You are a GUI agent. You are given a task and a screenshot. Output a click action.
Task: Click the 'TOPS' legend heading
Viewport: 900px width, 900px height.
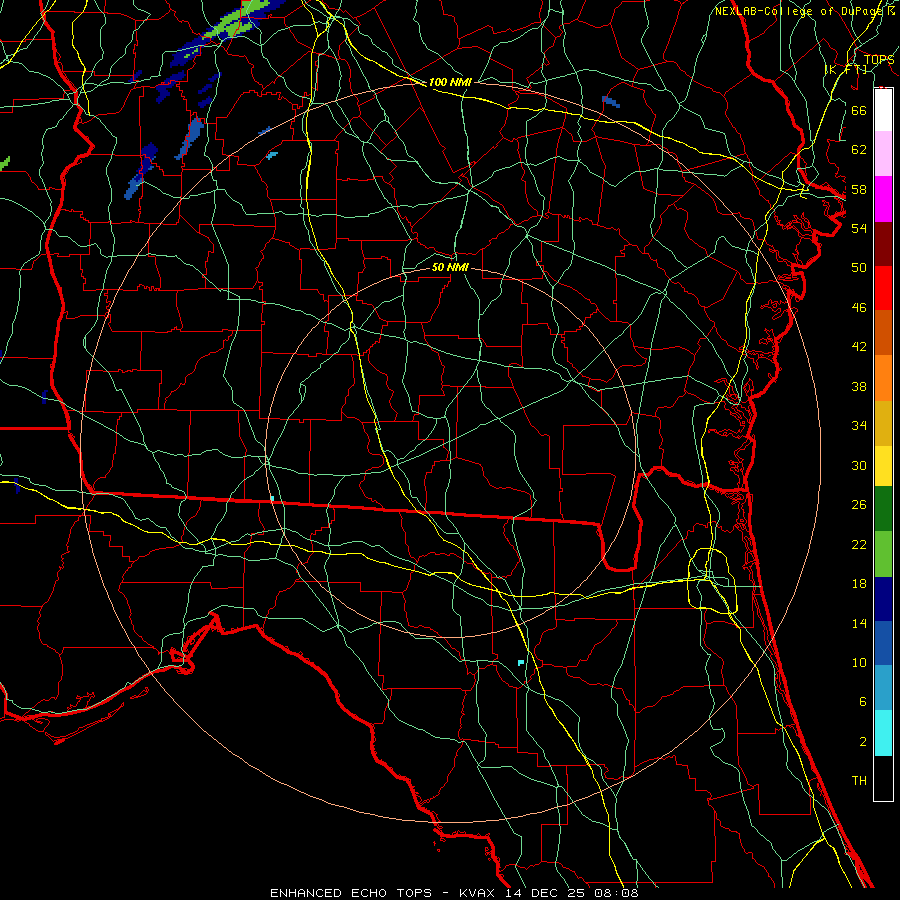[879, 59]
